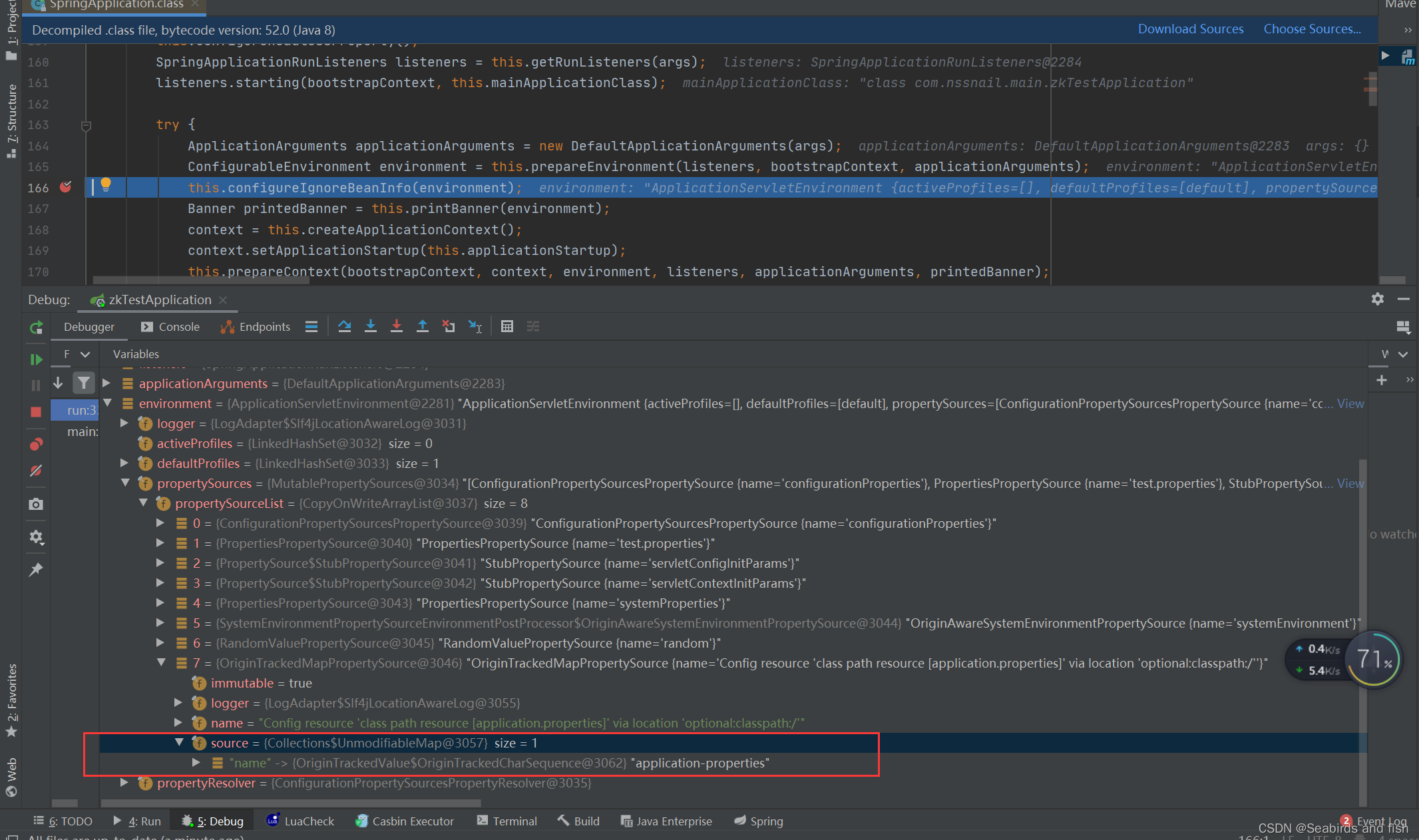This screenshot has height=840, width=1419.
Task: Click the camera thread dump icon
Action: (36, 505)
